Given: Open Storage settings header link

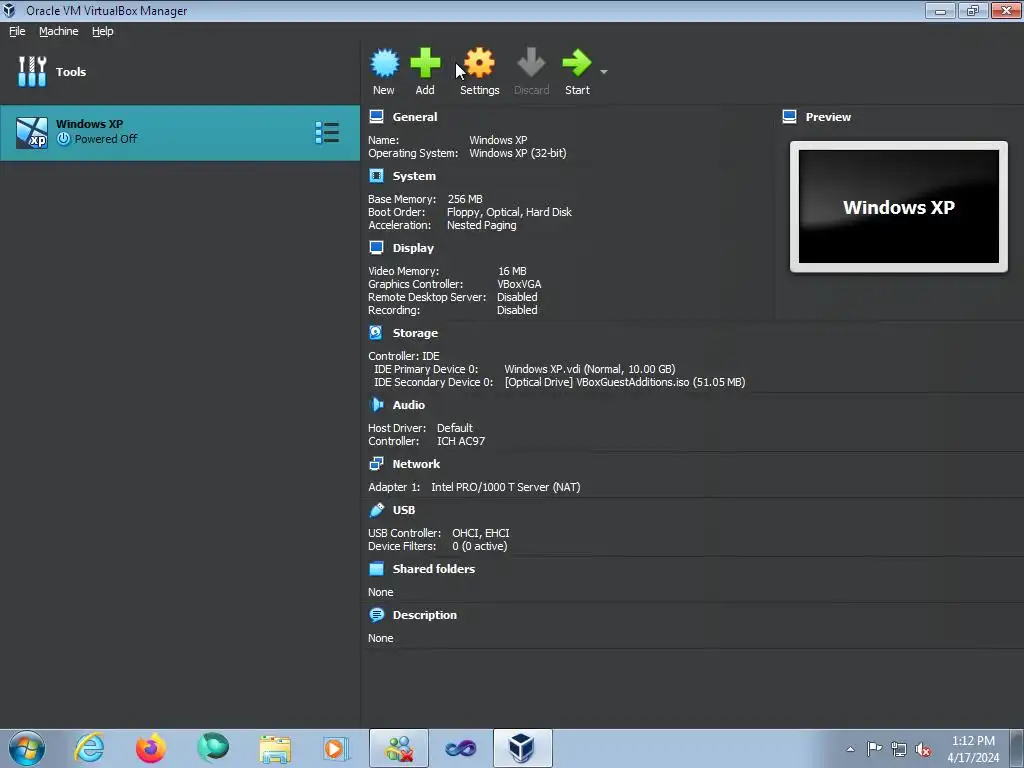Looking at the screenshot, I should [415, 333].
